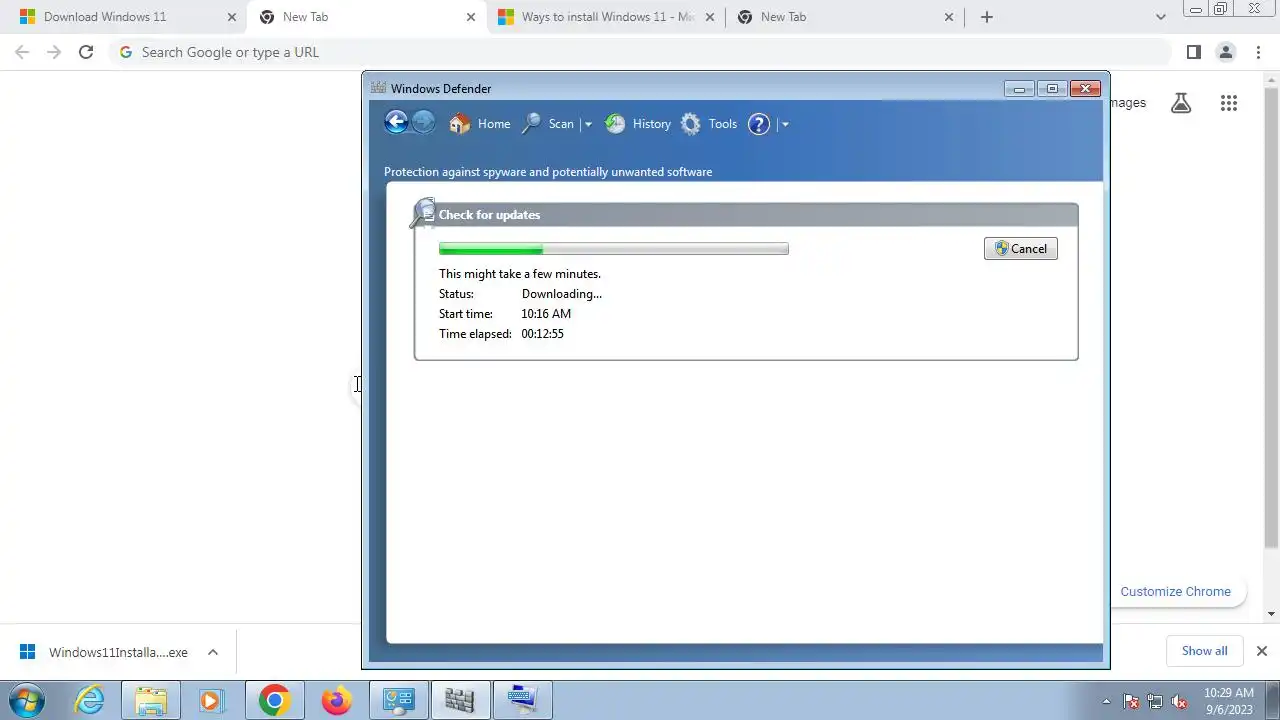
Task: Switch to the first New Tab
Action: 365,17
